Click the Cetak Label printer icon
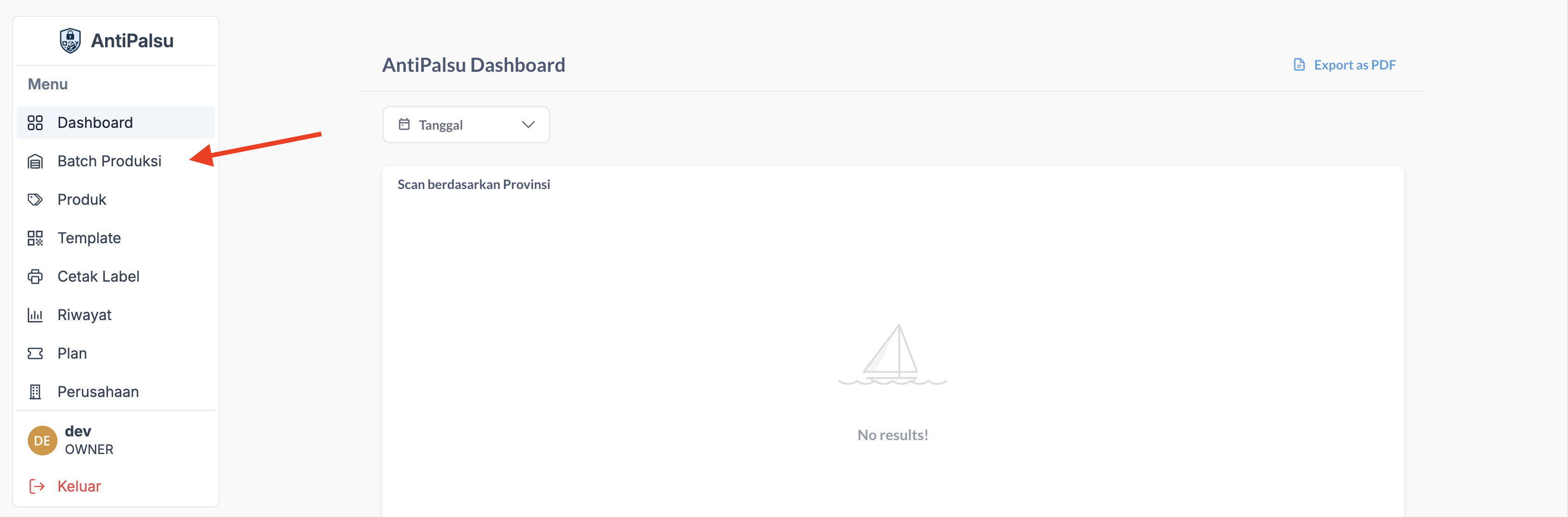 click(35, 277)
